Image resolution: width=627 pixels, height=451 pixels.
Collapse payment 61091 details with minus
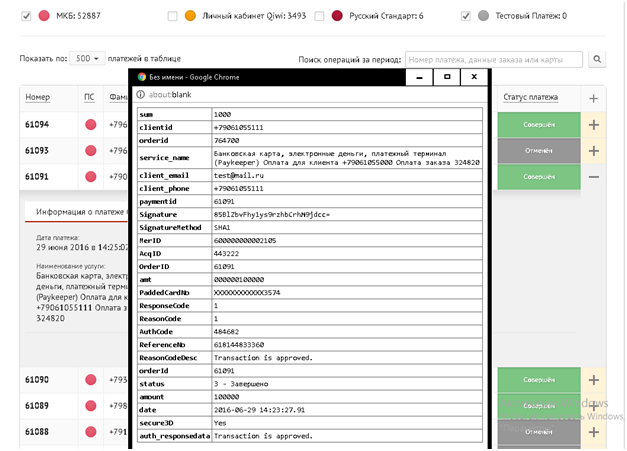[594, 176]
